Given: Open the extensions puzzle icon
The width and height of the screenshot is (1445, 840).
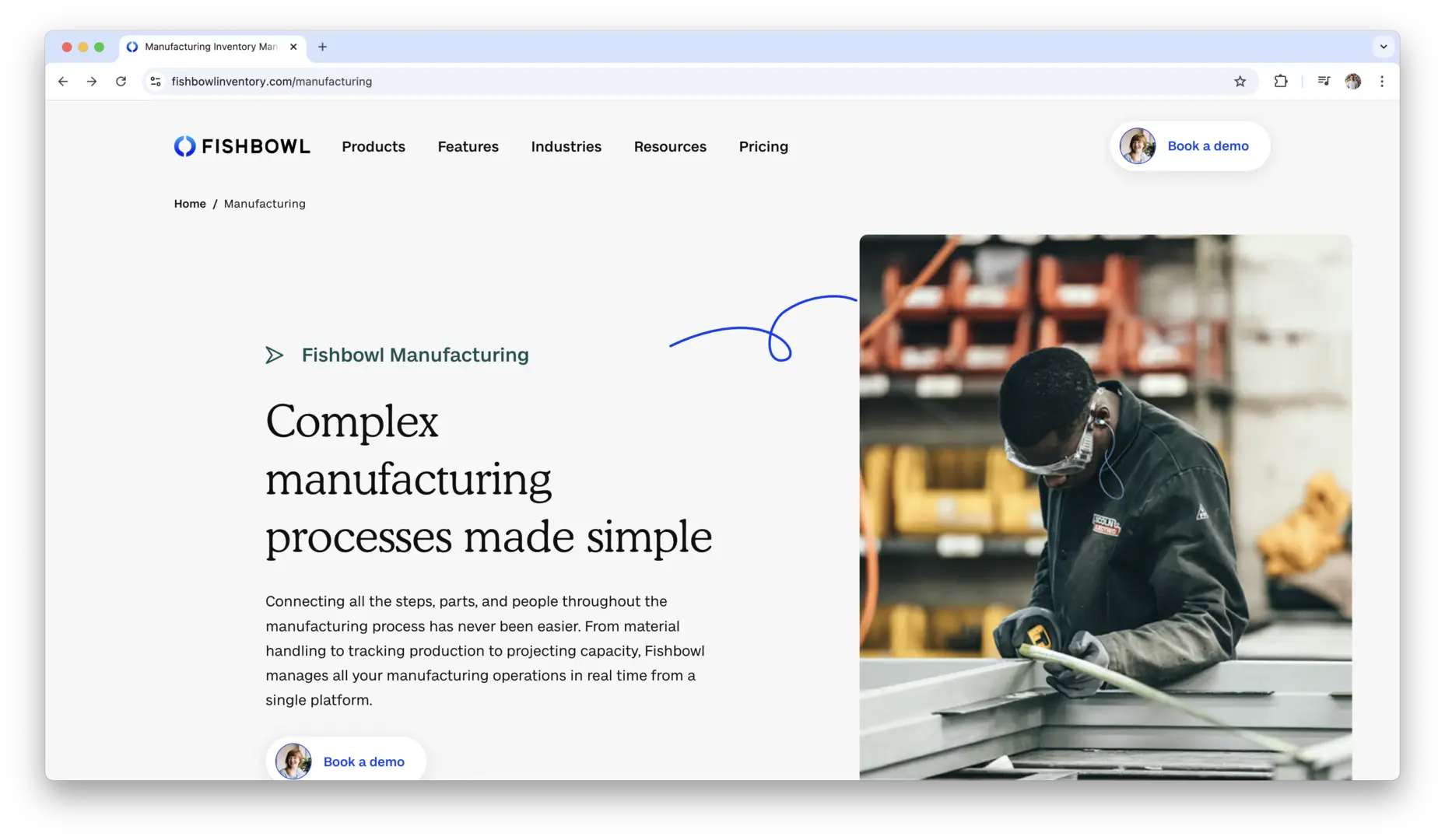Looking at the screenshot, I should [x=1280, y=81].
